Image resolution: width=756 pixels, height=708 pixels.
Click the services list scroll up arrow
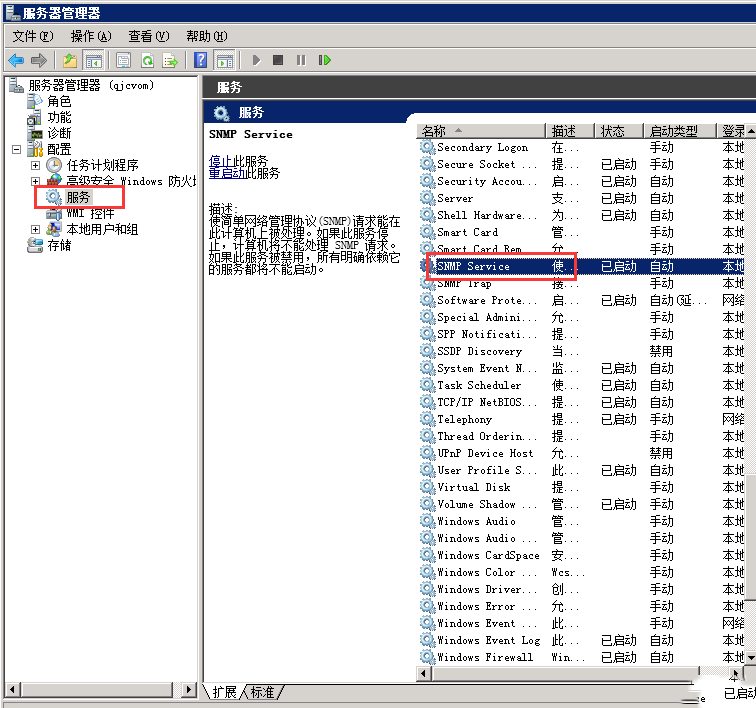tap(751, 131)
